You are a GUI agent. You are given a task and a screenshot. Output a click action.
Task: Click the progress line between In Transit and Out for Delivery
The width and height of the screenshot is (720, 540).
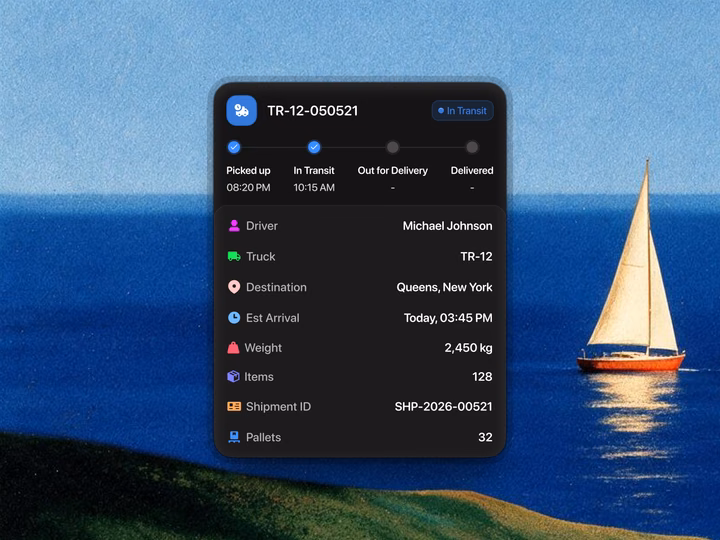point(354,147)
